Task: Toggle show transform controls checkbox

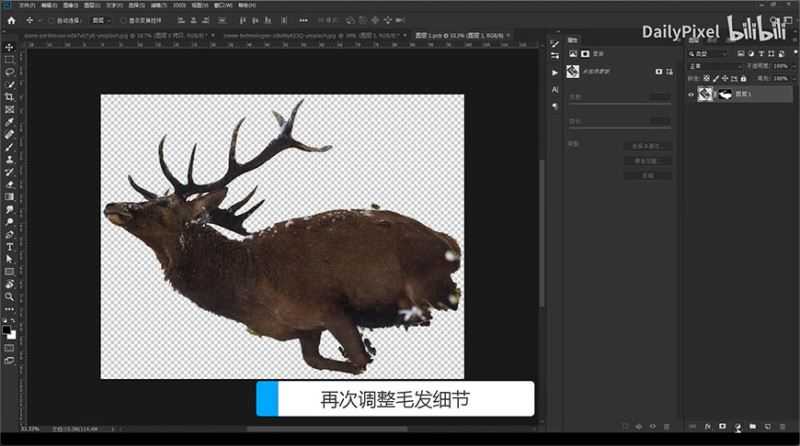Action: [123, 20]
